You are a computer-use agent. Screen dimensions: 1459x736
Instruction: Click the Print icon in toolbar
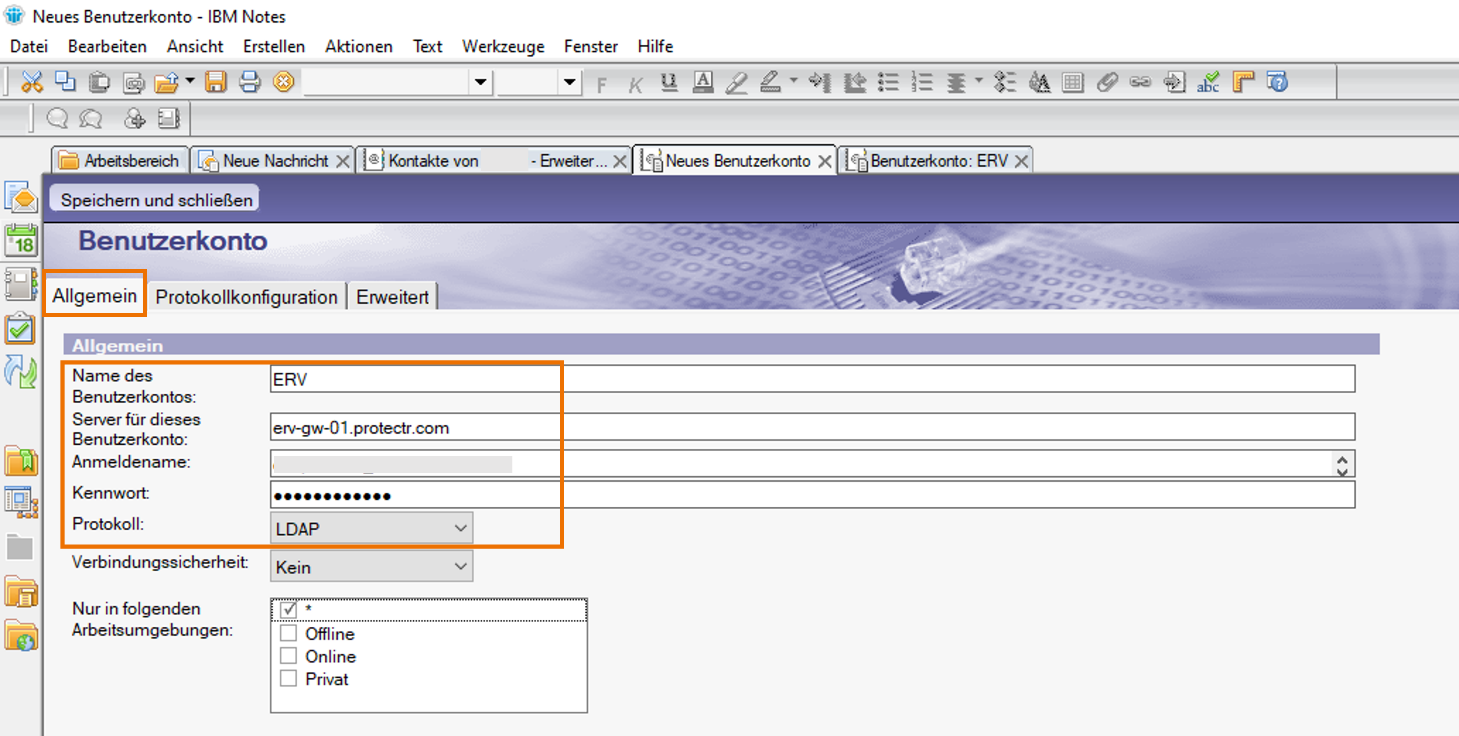coord(249,82)
